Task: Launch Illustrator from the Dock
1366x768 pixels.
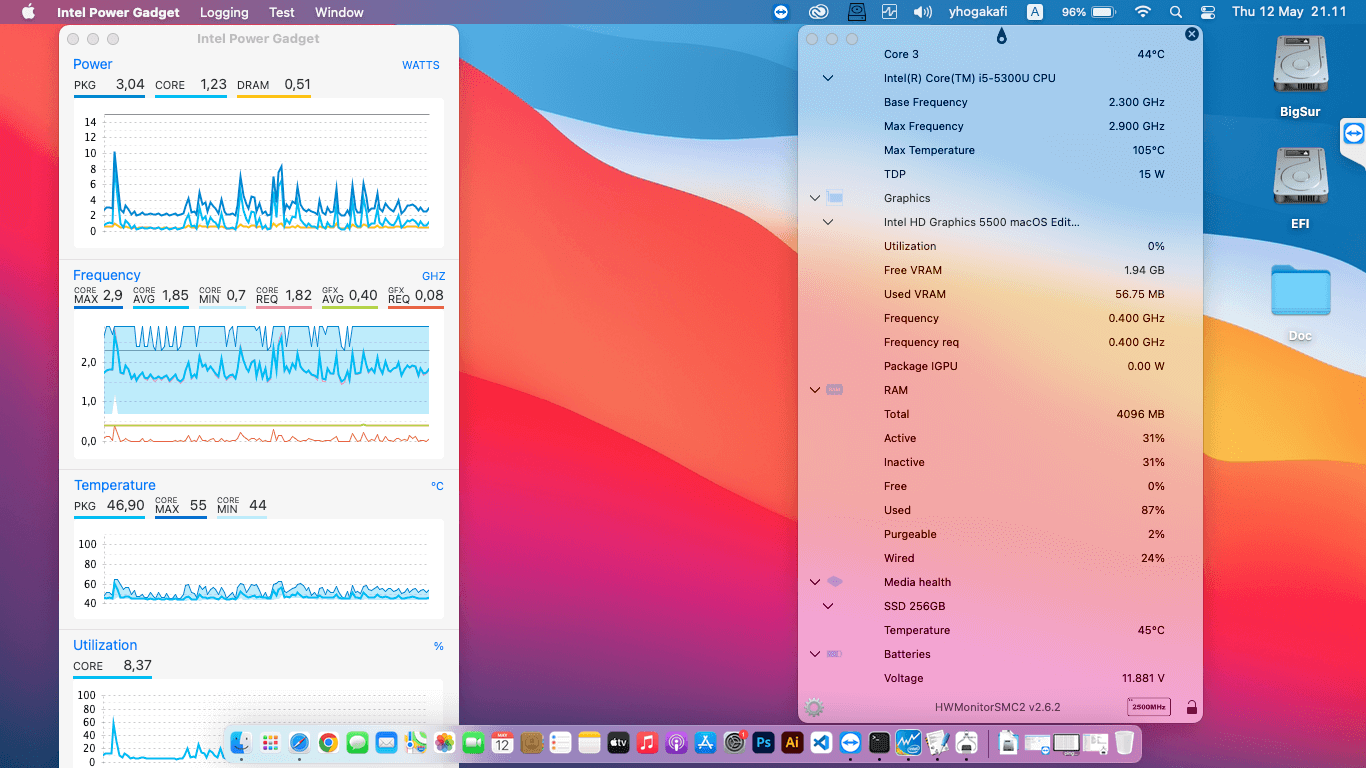Action: pos(792,742)
